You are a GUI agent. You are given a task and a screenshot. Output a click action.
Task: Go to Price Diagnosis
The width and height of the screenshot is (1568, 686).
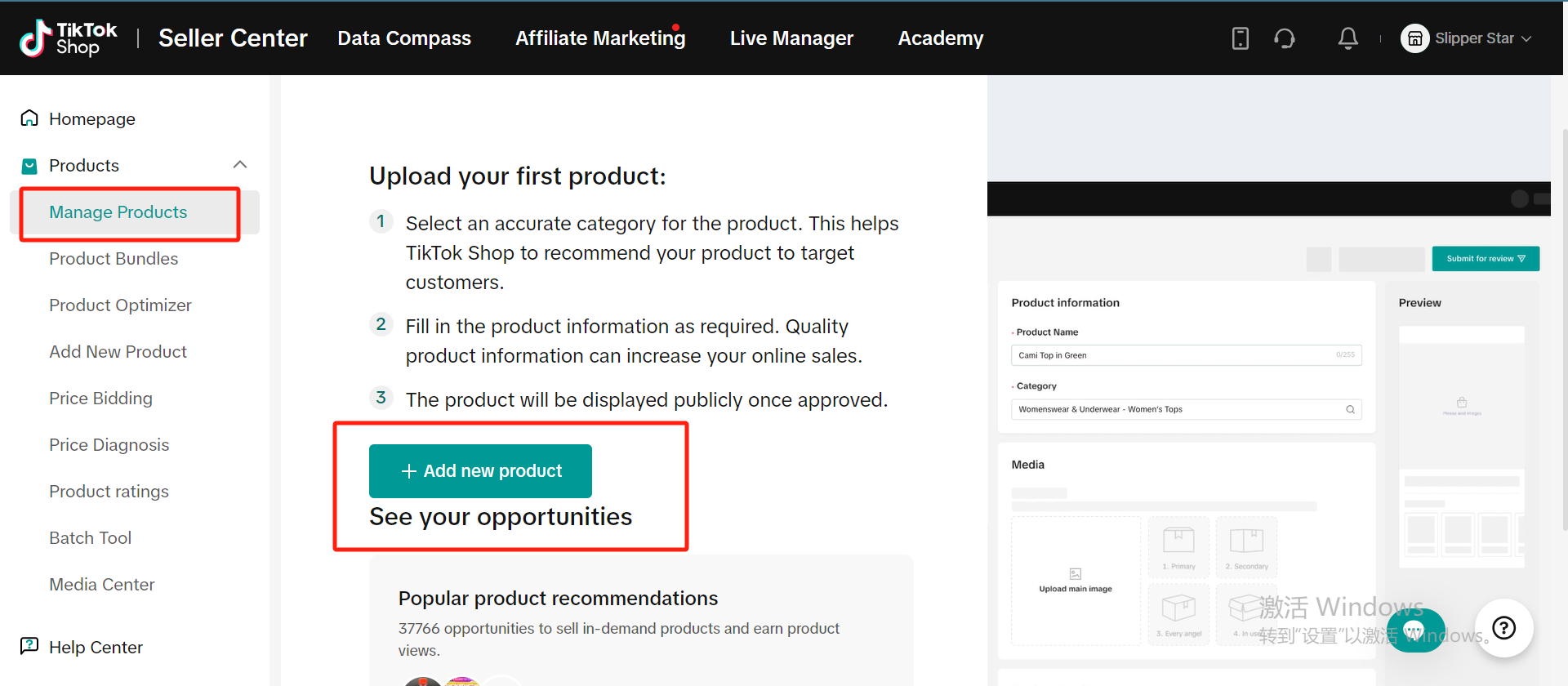click(109, 445)
